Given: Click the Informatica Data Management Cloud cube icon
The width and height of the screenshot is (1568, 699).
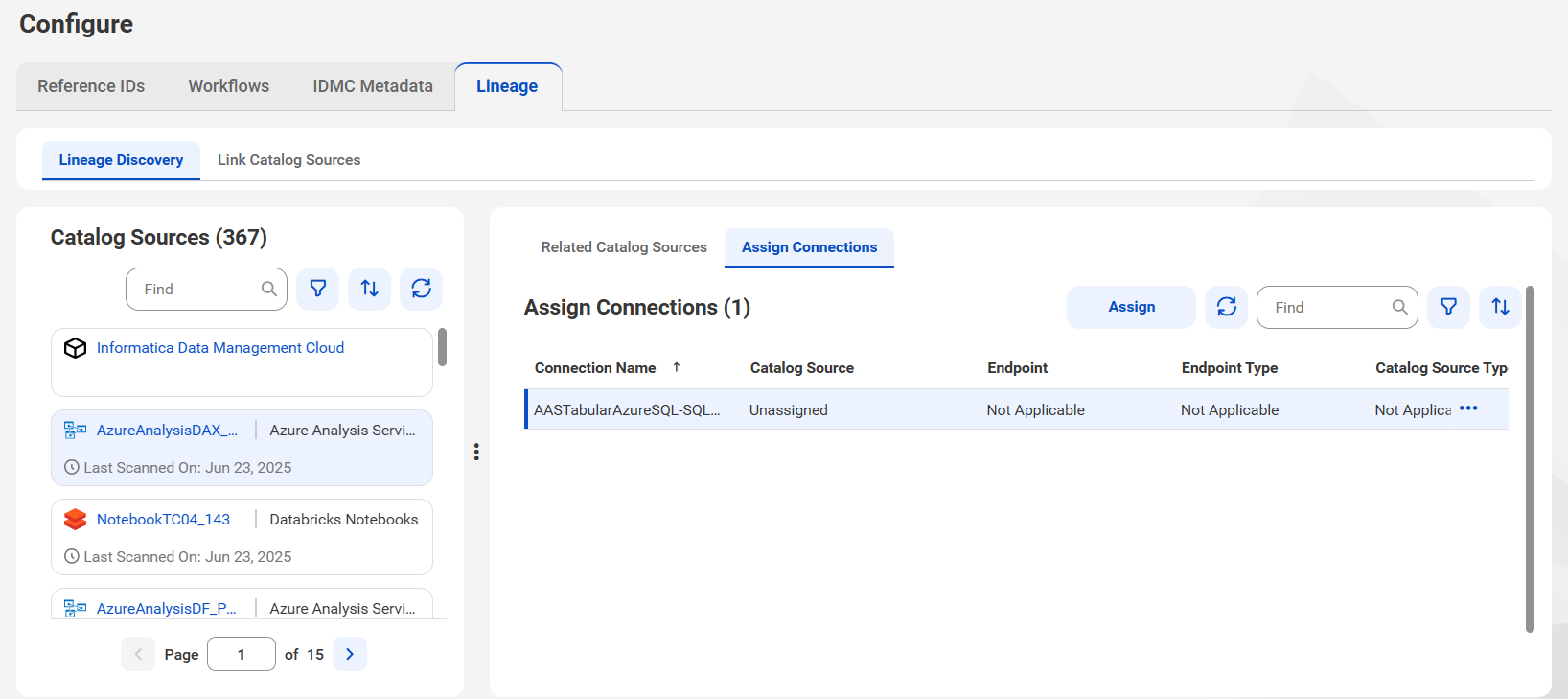Looking at the screenshot, I should click(75, 348).
